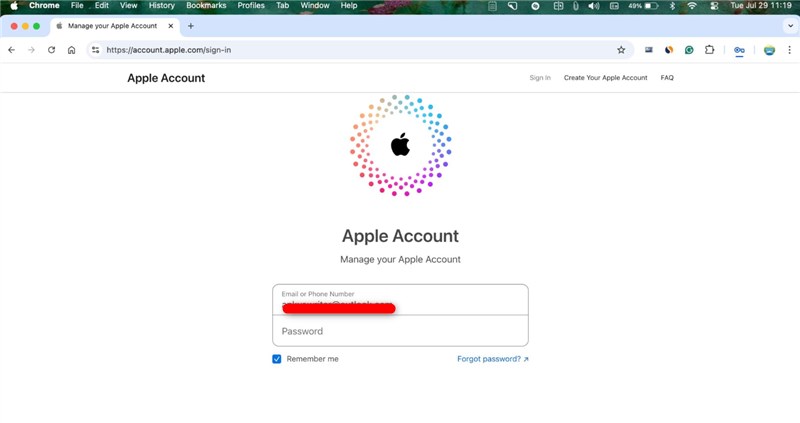Open the password manager extension icon
800x423 pixels.
739,50
